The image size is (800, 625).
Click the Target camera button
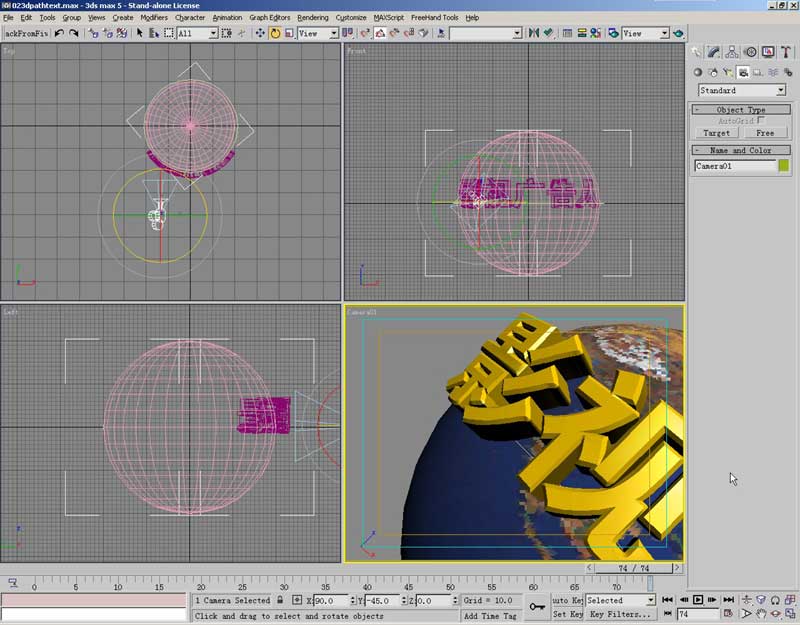tap(717, 132)
